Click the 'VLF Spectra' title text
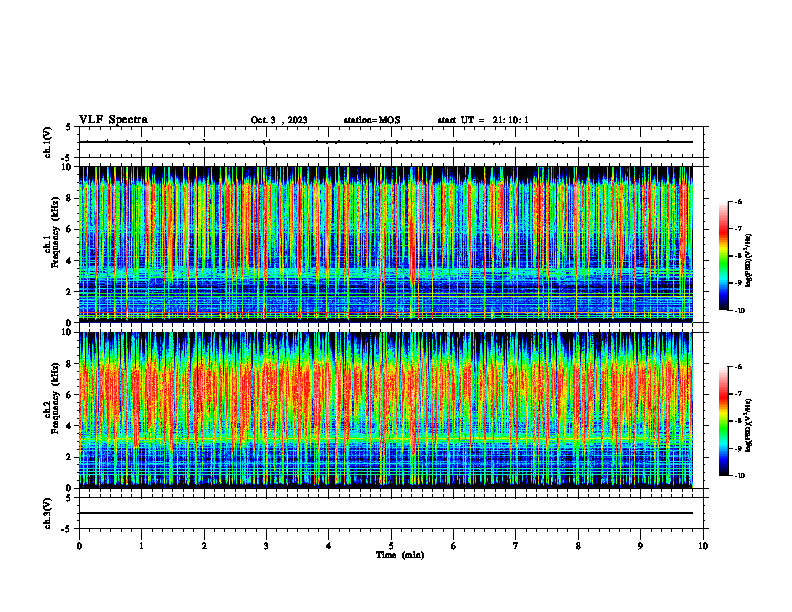The width and height of the screenshot is (792, 612). point(113,120)
